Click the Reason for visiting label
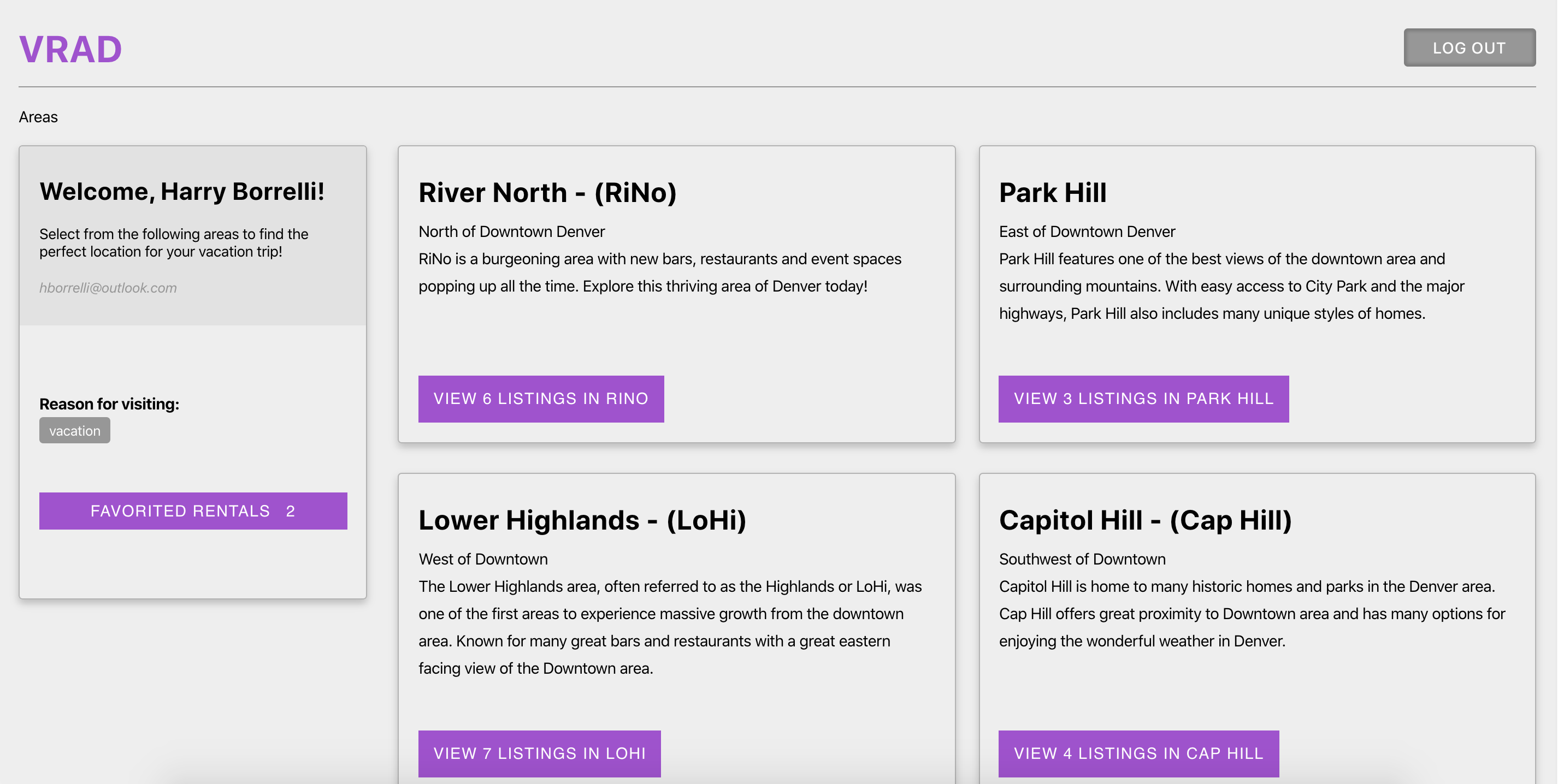 pos(109,404)
